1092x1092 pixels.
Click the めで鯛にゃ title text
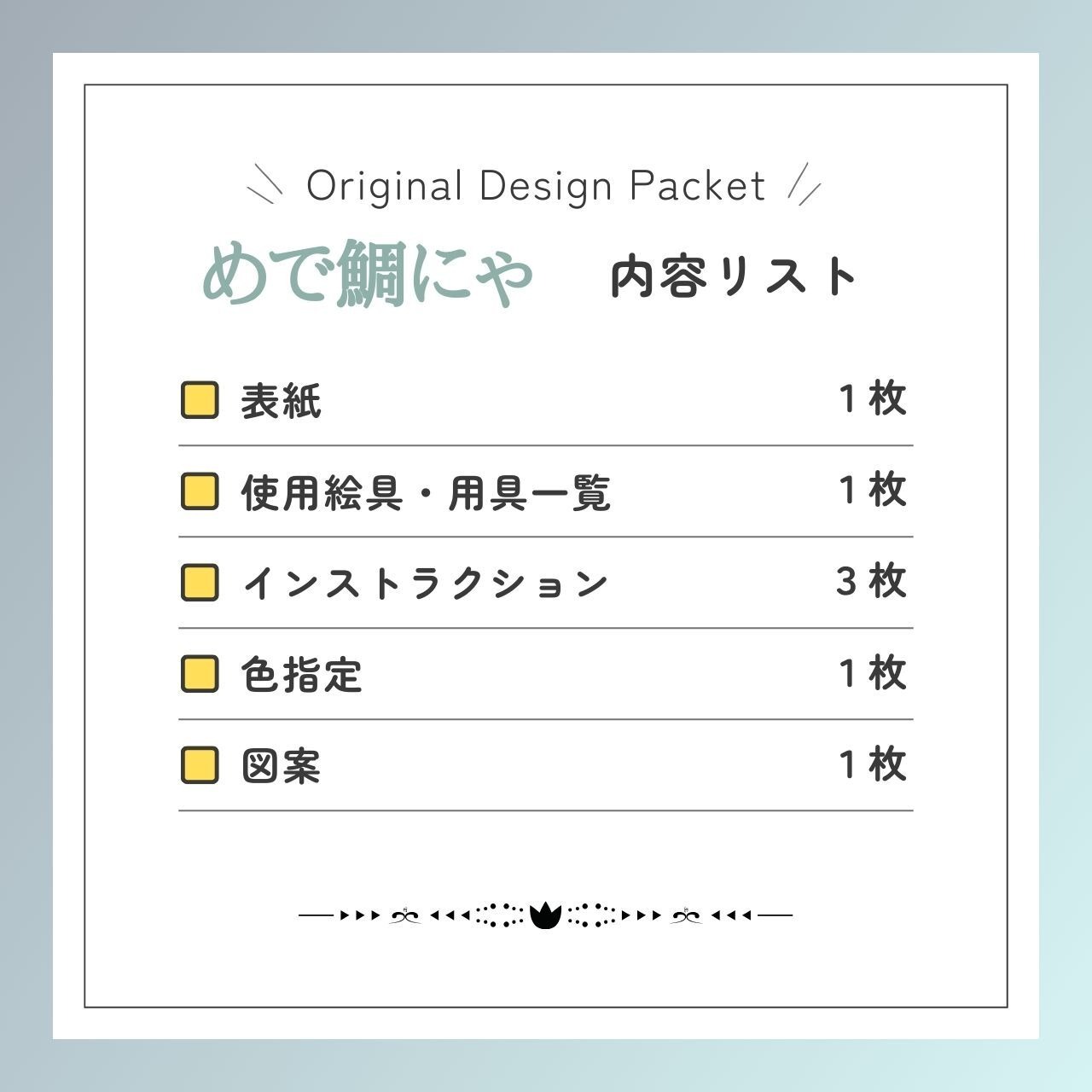pyautogui.click(x=368, y=276)
